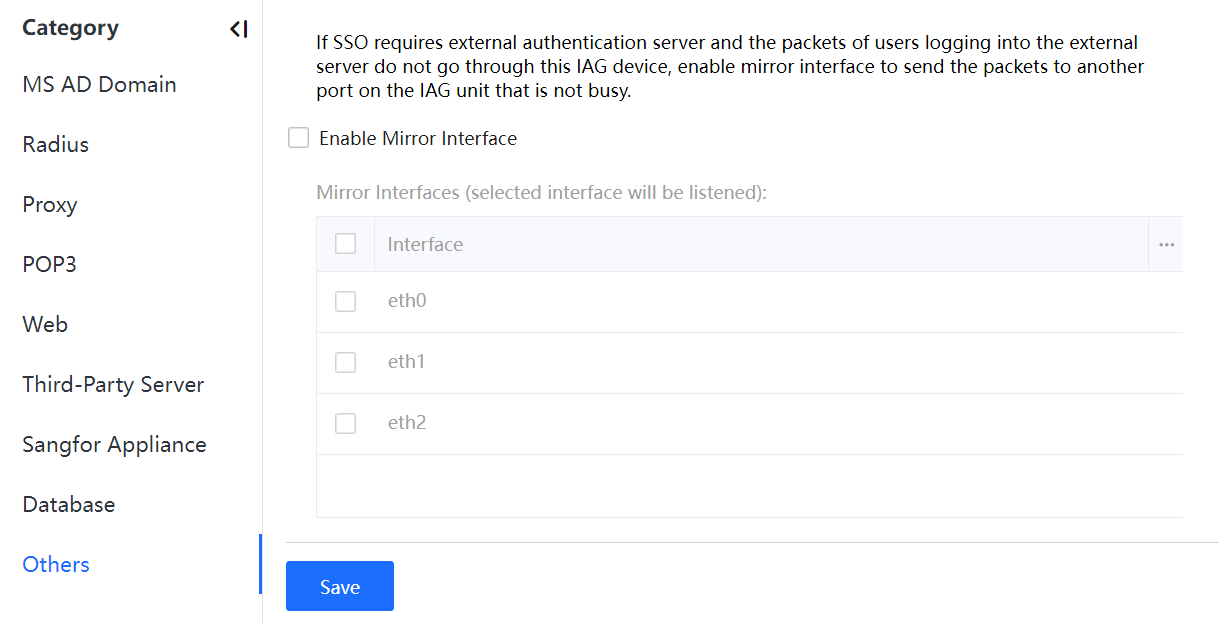Screen dimensions: 1219x623
Task: Open the Web category
Action: pyautogui.click(x=45, y=325)
